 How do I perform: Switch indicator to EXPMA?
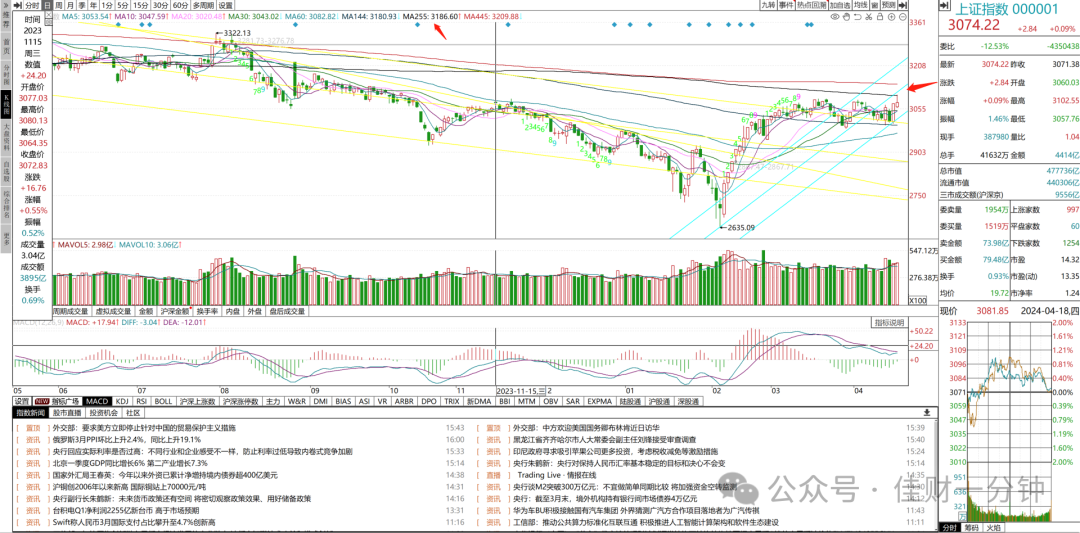[600, 401]
